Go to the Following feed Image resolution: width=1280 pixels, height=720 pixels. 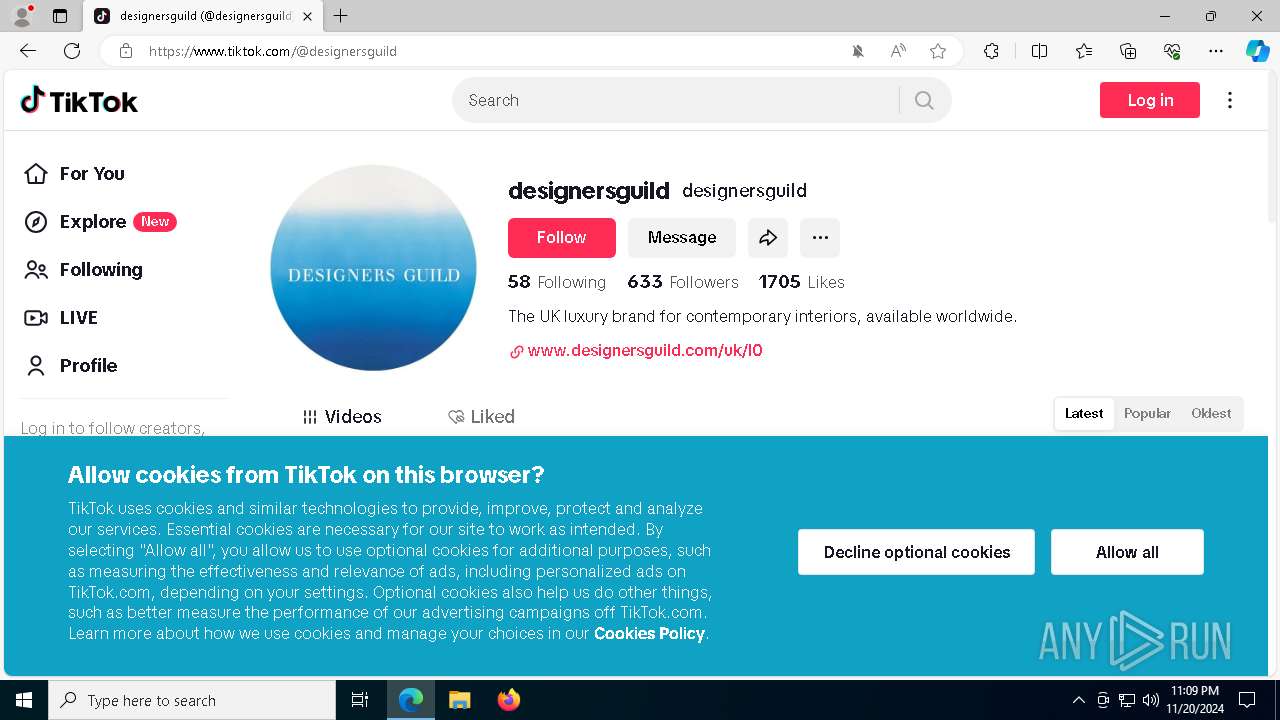click(83, 269)
